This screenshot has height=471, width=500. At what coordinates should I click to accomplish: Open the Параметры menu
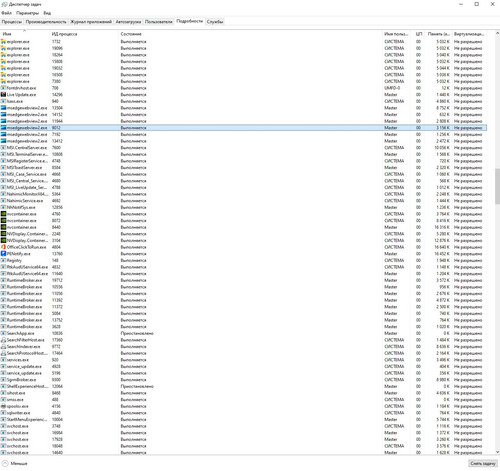(27, 13)
